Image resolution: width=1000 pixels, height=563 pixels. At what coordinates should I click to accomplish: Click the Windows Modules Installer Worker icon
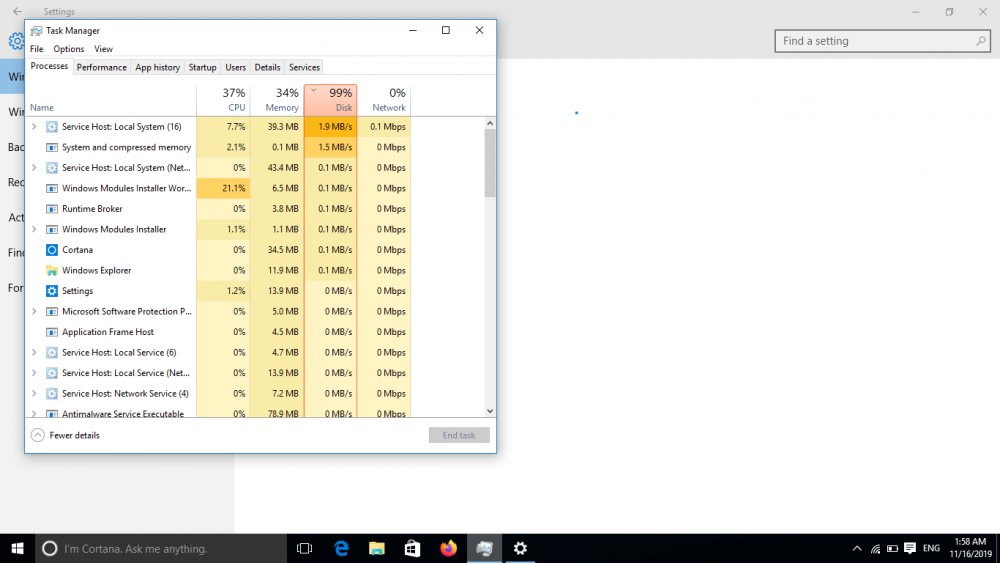52,188
